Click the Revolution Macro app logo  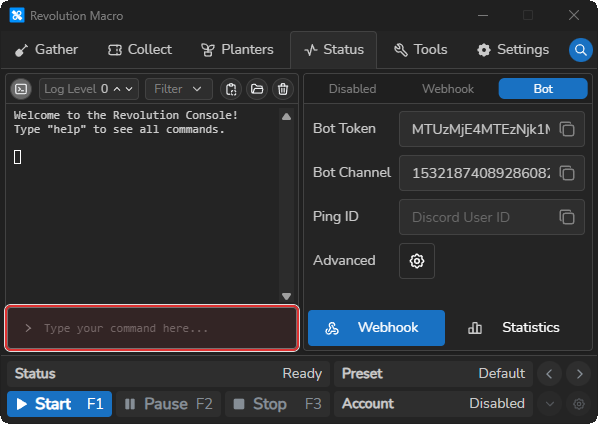[x=17, y=15]
